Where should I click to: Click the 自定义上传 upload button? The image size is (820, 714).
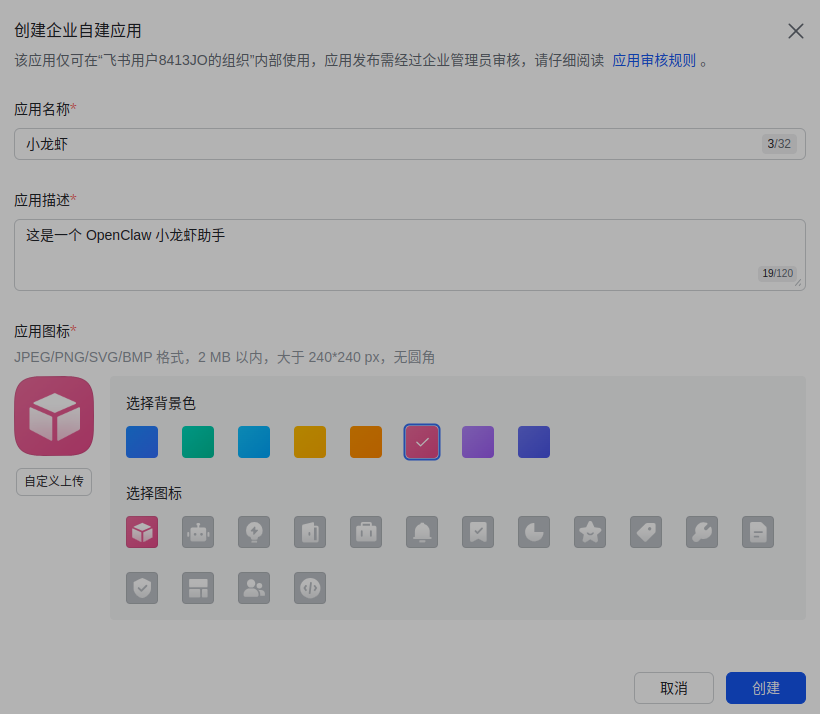(53, 481)
